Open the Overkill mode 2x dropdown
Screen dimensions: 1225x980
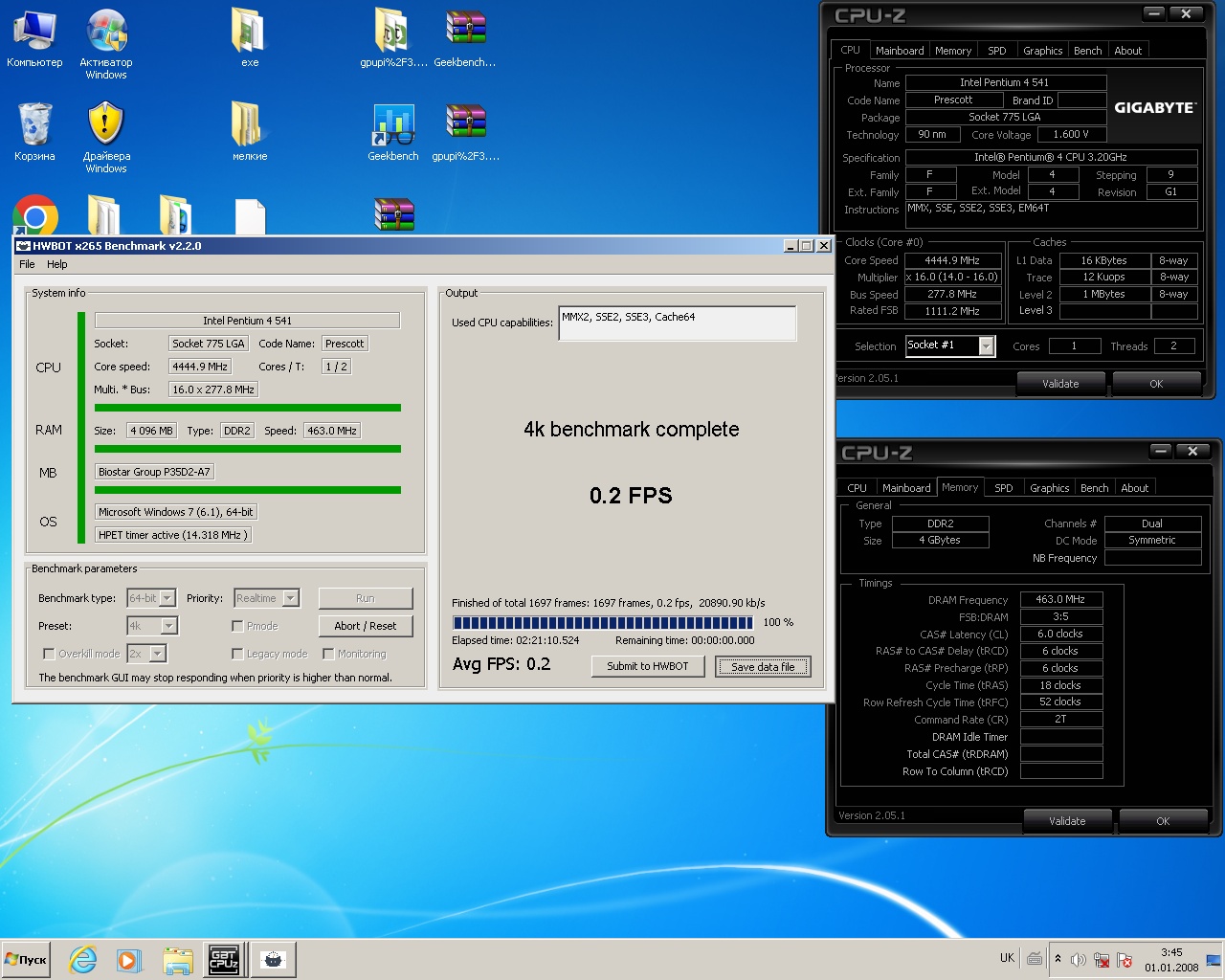158,654
